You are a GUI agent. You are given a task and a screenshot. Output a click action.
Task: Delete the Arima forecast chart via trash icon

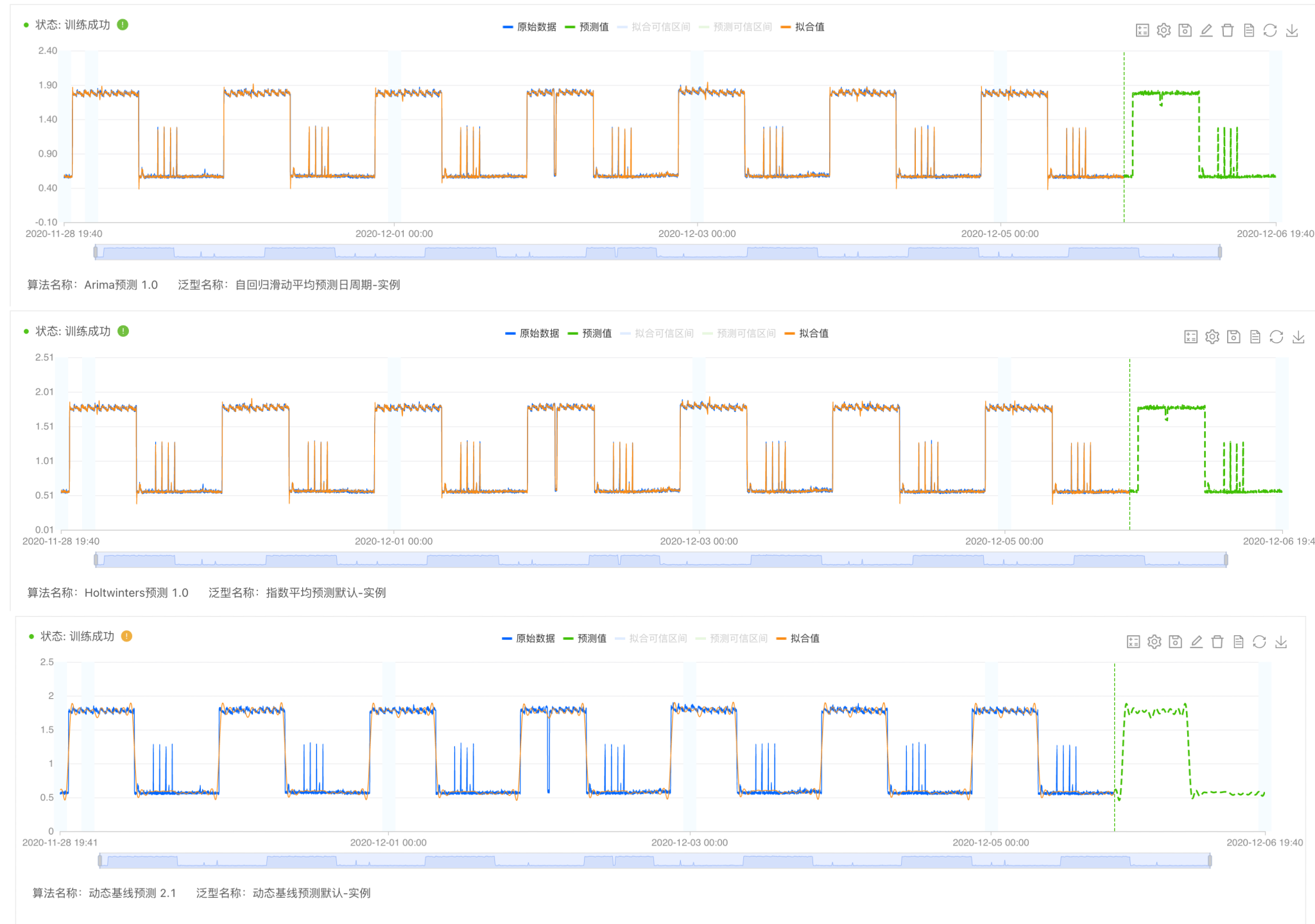click(1227, 30)
